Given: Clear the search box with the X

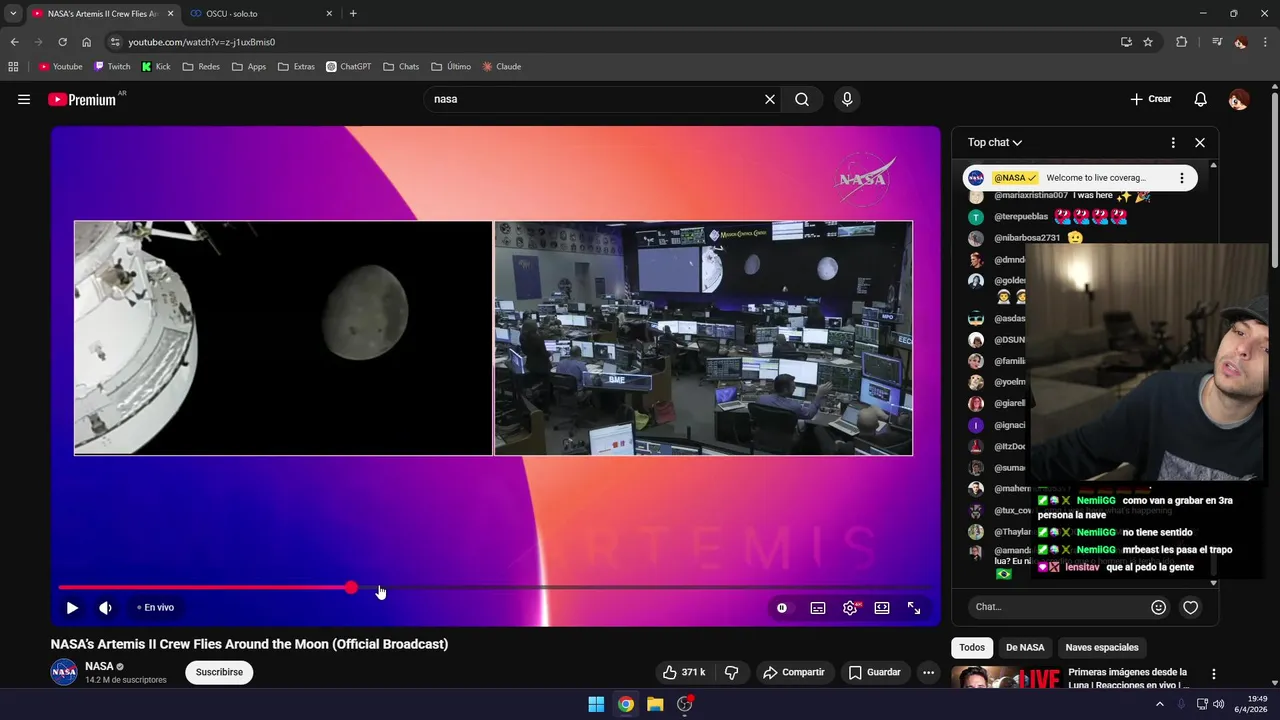Looking at the screenshot, I should (770, 99).
